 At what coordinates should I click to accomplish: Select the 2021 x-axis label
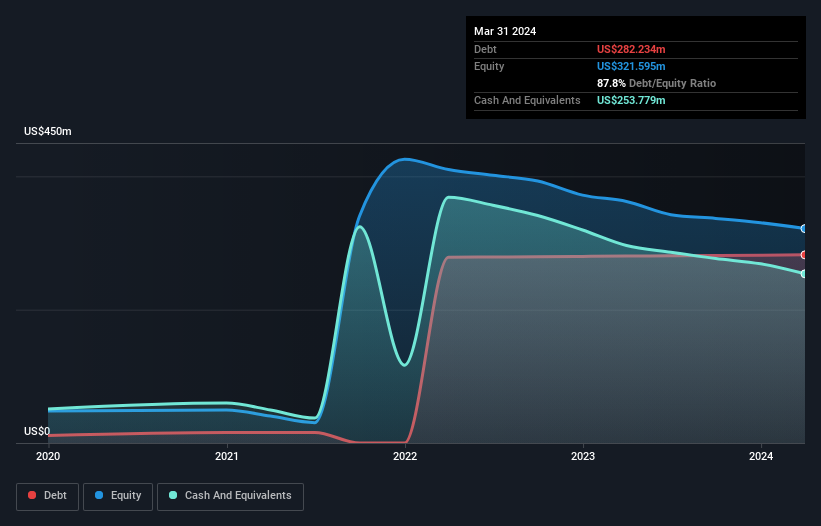pos(227,456)
